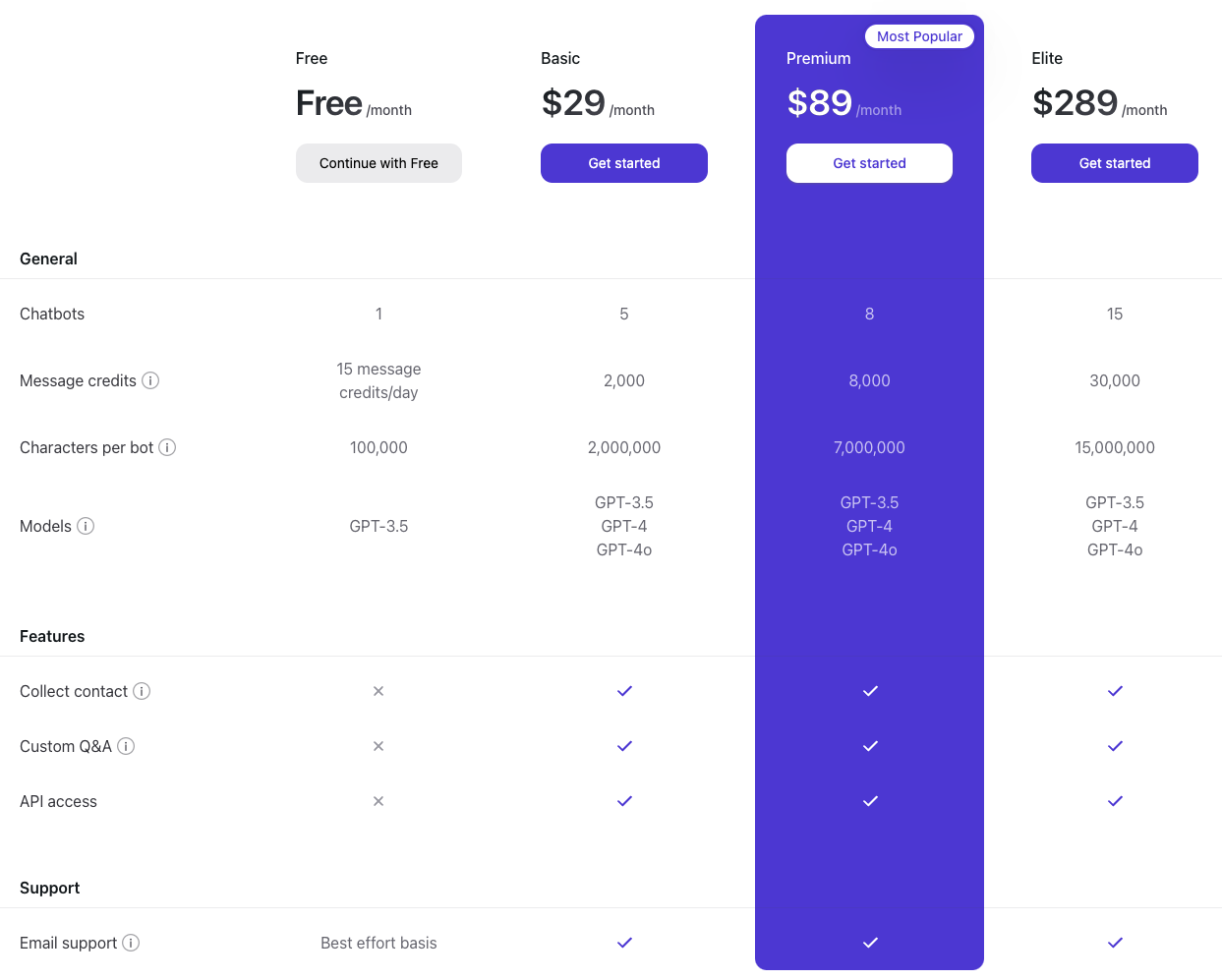Click the Premium plan column header

[818, 59]
